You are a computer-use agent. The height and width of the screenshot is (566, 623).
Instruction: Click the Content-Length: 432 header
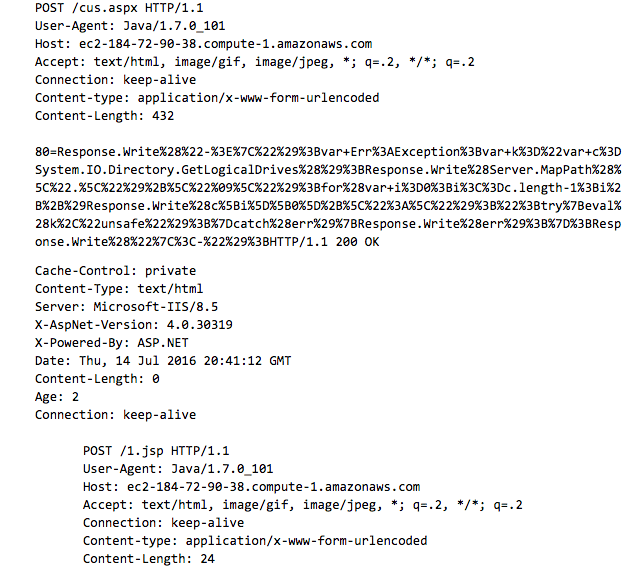(x=104, y=116)
